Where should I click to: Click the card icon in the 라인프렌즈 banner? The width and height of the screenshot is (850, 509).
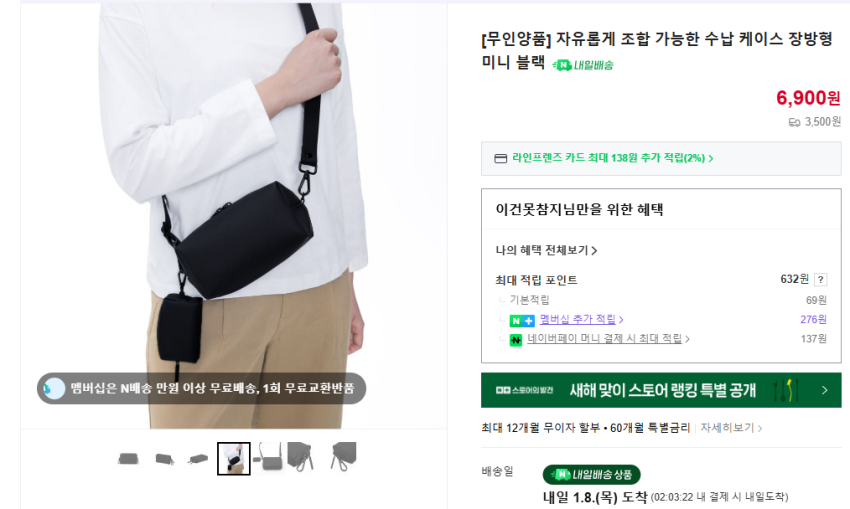(x=500, y=158)
